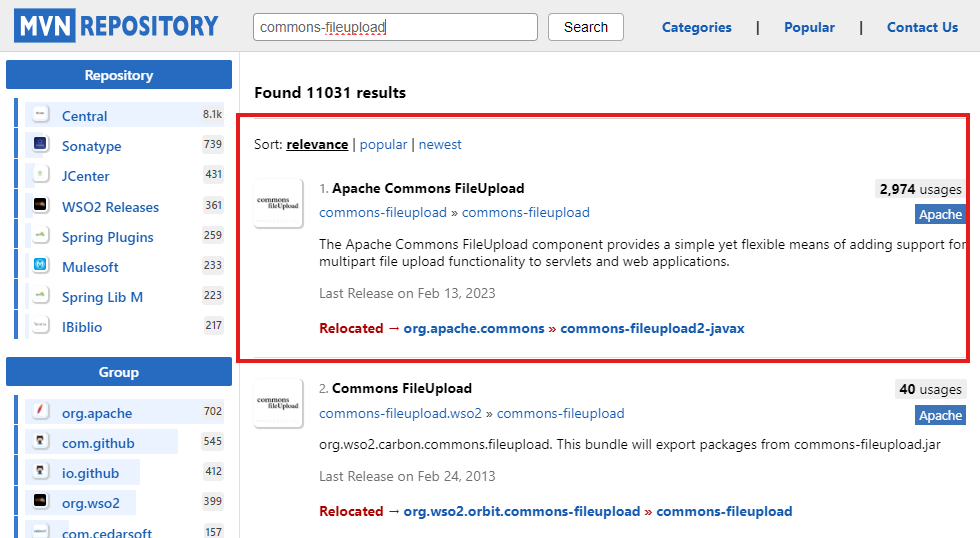The height and width of the screenshot is (538, 980).
Task: Sort results by relevance
Action: (x=317, y=144)
